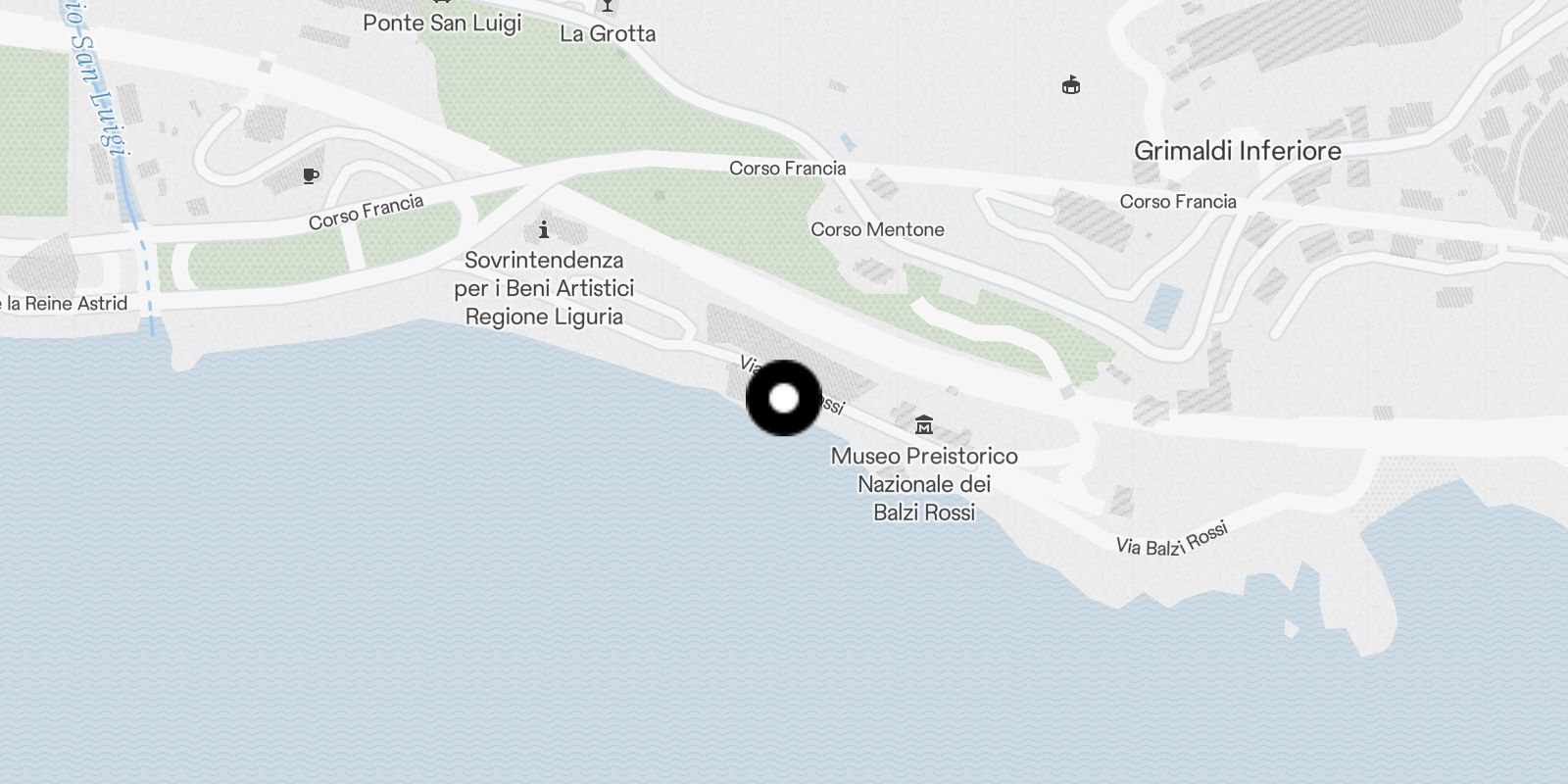The image size is (1568, 784).
Task: Select the Grimaldi Inferiore place label
Action: (1238, 151)
